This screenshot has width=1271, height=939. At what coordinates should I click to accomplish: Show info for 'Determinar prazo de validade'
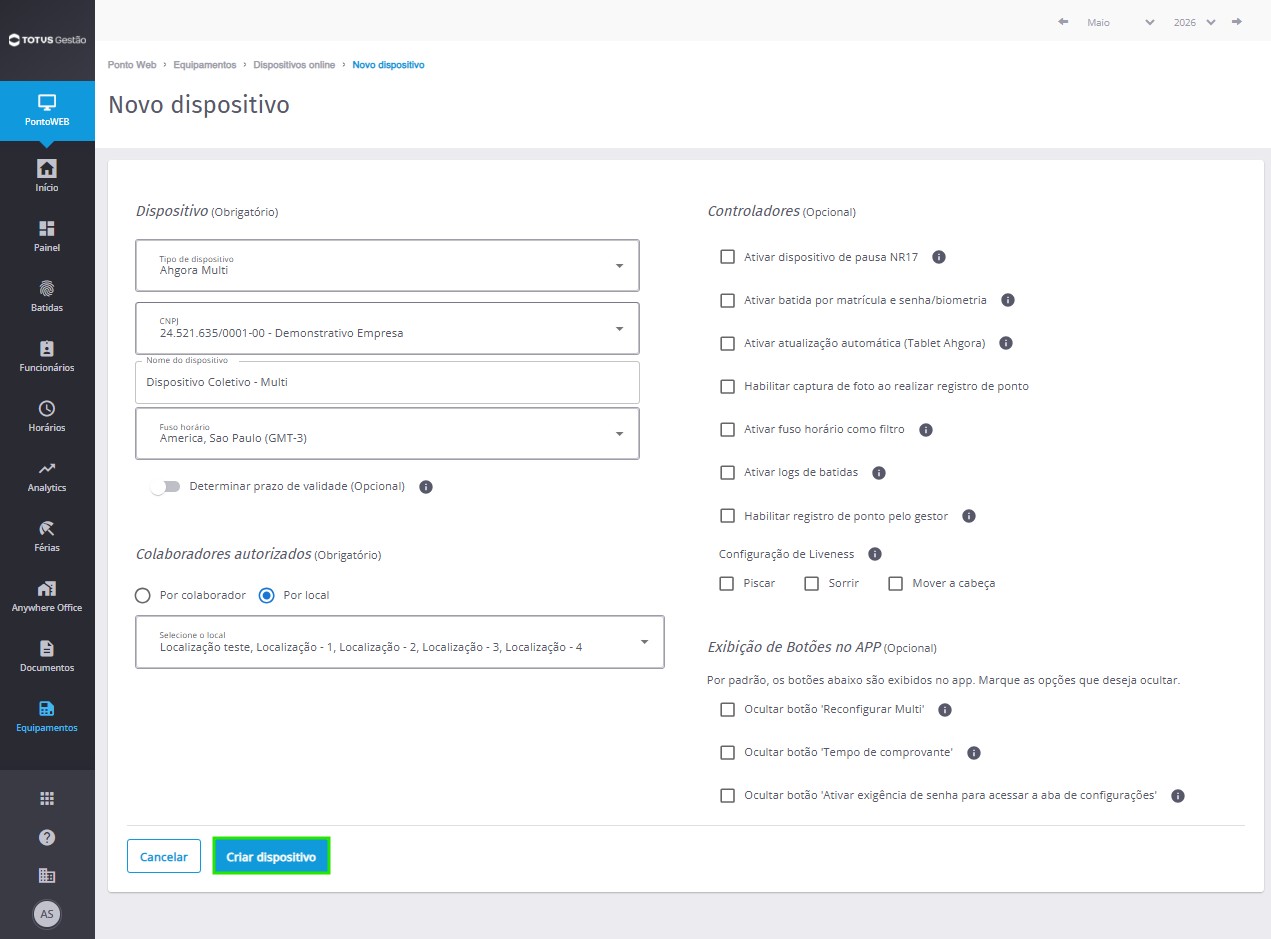(426, 487)
